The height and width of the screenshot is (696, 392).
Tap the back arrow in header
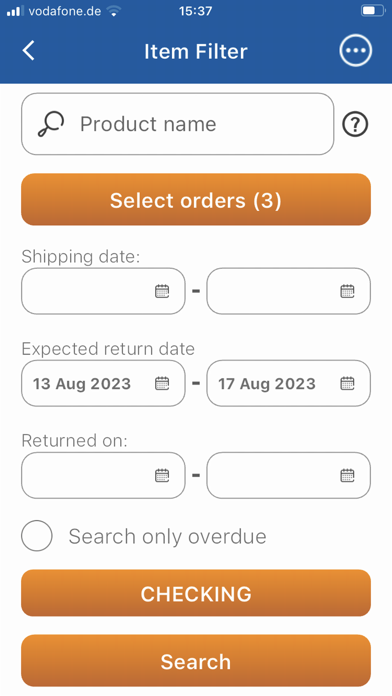coord(28,51)
